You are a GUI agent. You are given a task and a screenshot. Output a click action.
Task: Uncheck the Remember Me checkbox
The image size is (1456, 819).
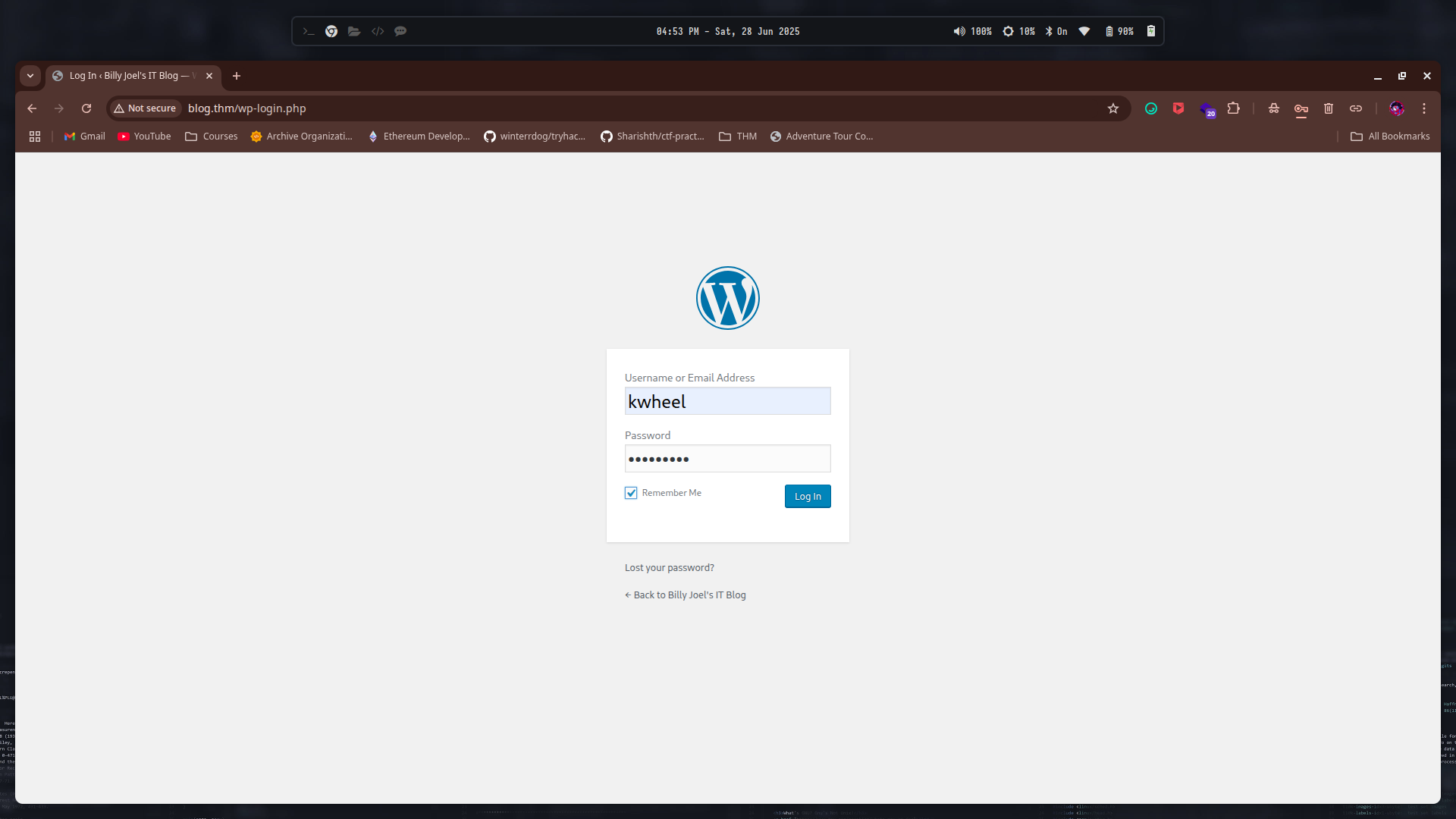[630, 492]
